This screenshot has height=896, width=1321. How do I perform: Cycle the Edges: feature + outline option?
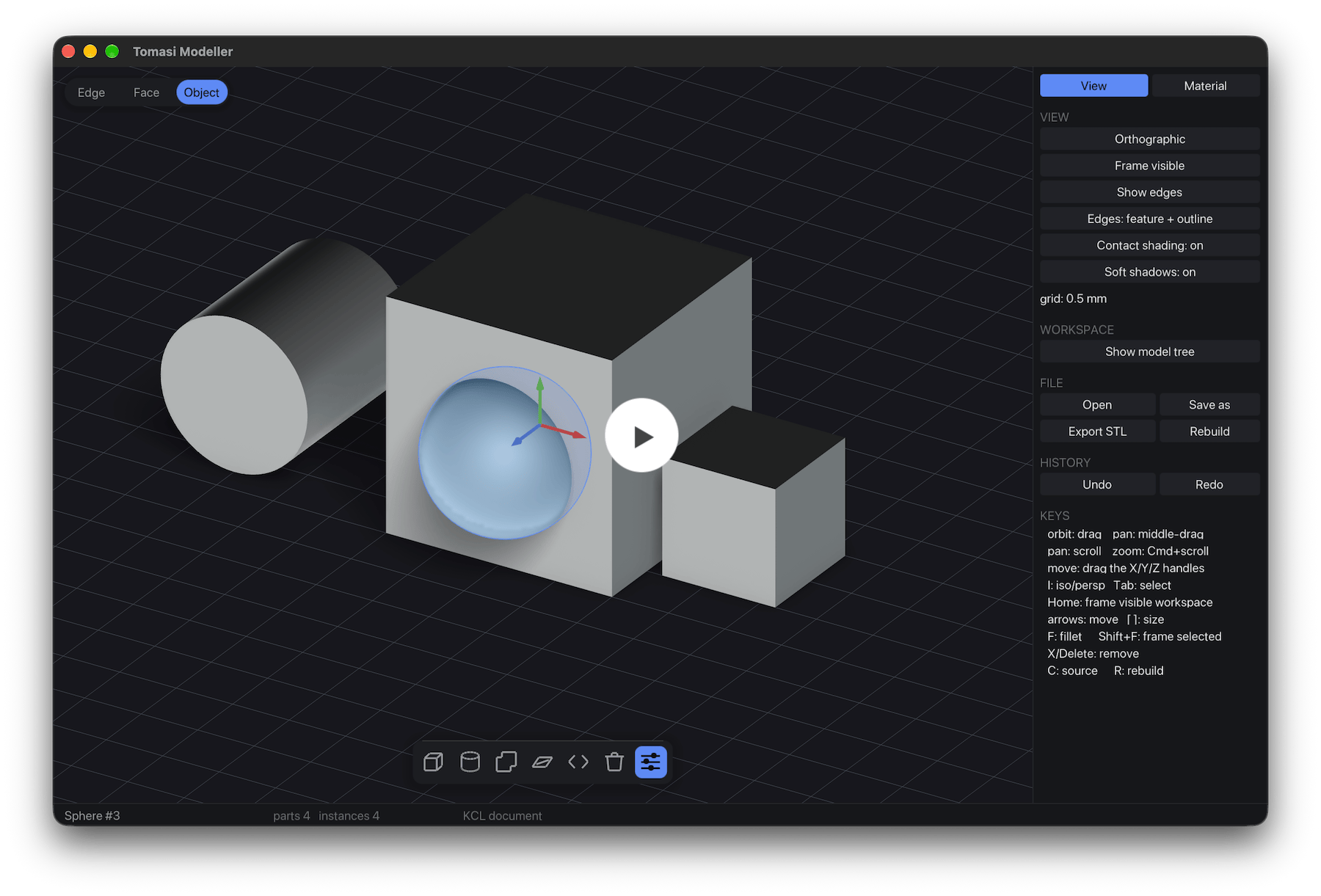click(1149, 219)
